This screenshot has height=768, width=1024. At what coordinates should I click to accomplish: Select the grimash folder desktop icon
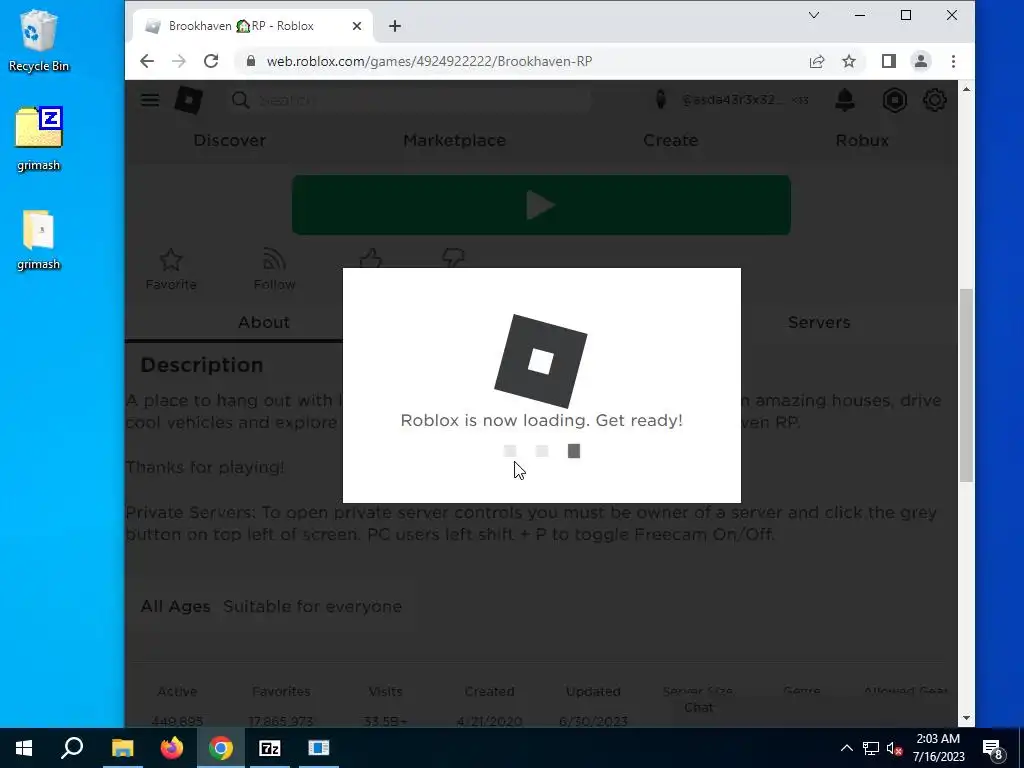tap(39, 240)
